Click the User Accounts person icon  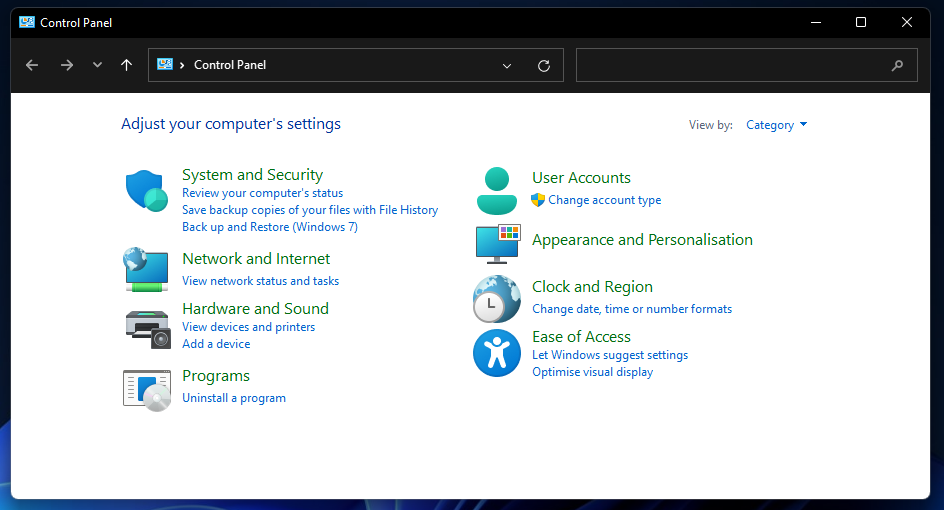pos(497,190)
